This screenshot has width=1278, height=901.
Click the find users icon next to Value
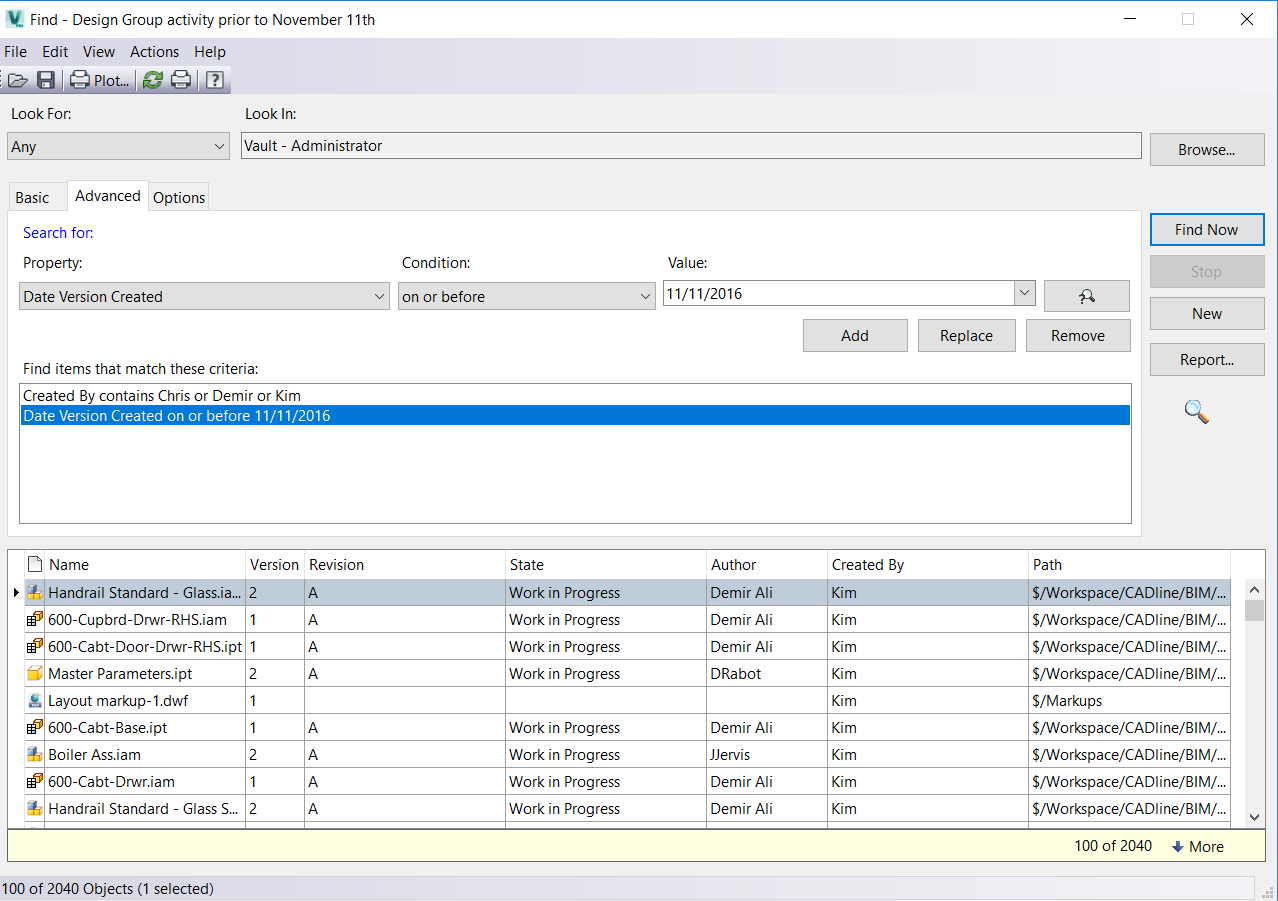click(x=1087, y=296)
